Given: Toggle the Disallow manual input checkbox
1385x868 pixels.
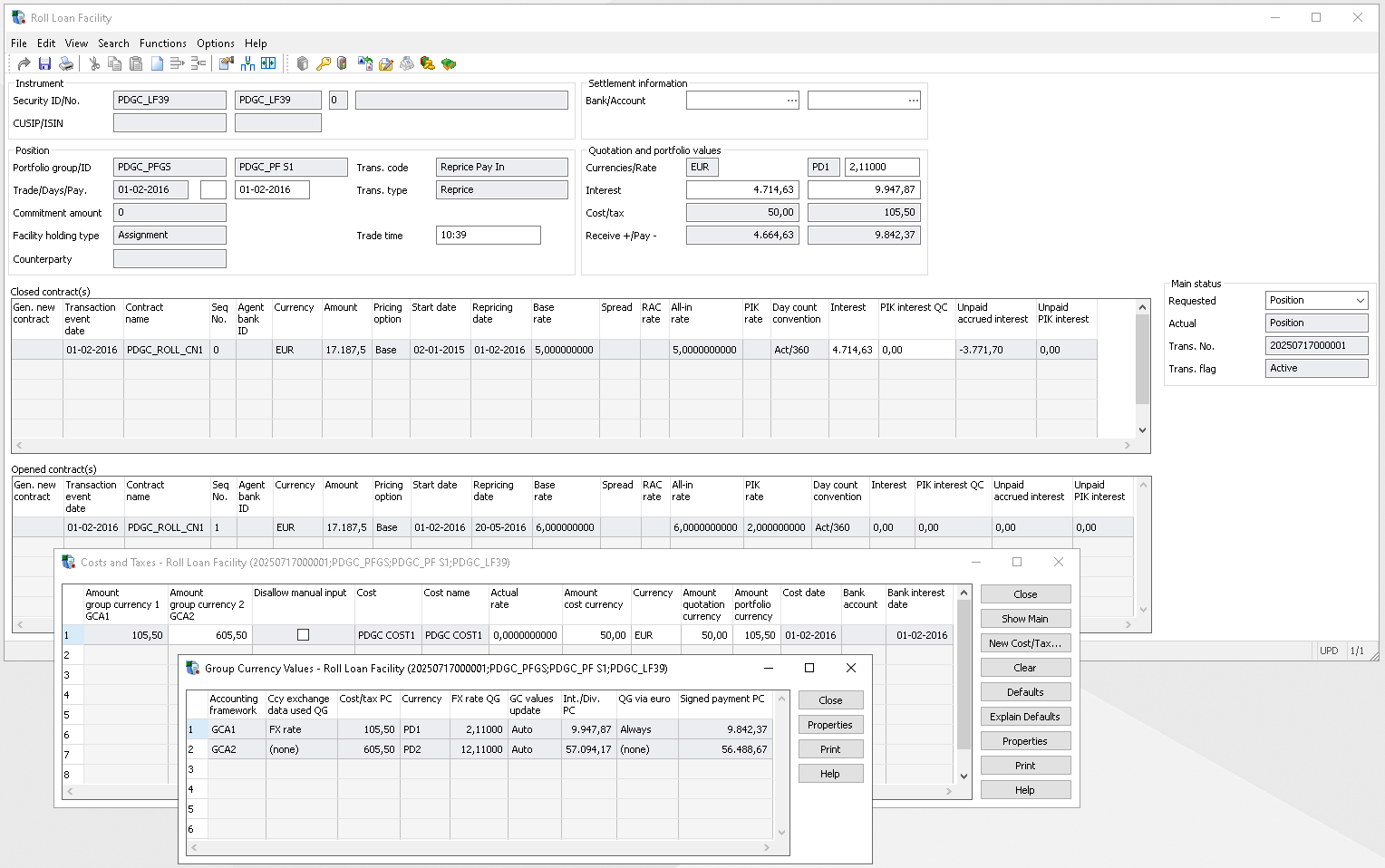Looking at the screenshot, I should click(303, 635).
